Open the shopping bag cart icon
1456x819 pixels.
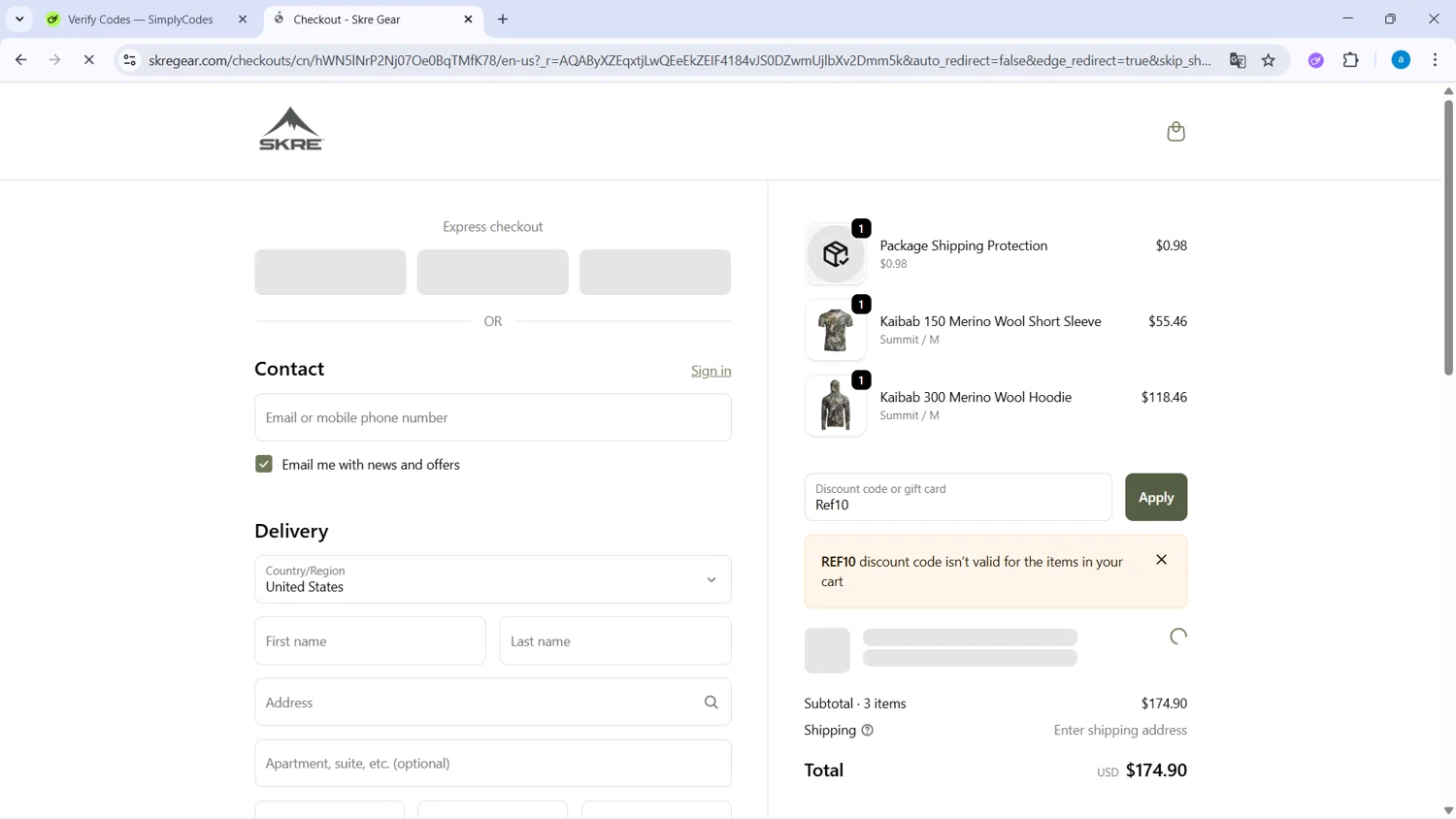(x=1175, y=131)
